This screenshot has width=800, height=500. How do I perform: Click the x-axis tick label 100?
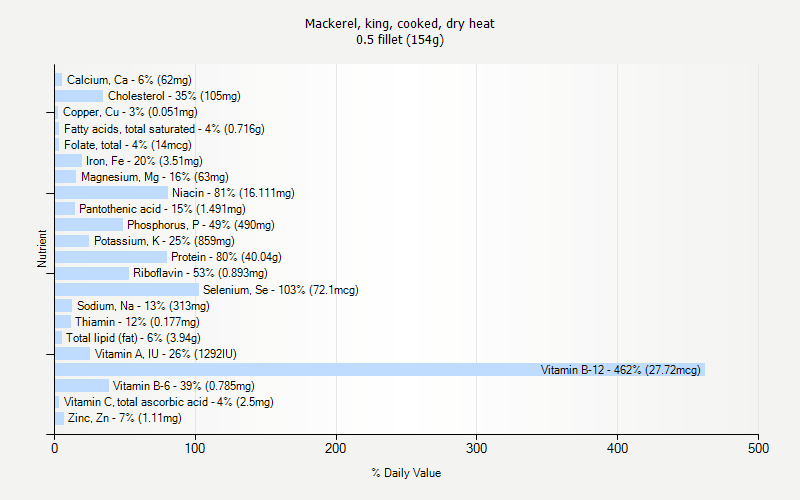point(195,448)
